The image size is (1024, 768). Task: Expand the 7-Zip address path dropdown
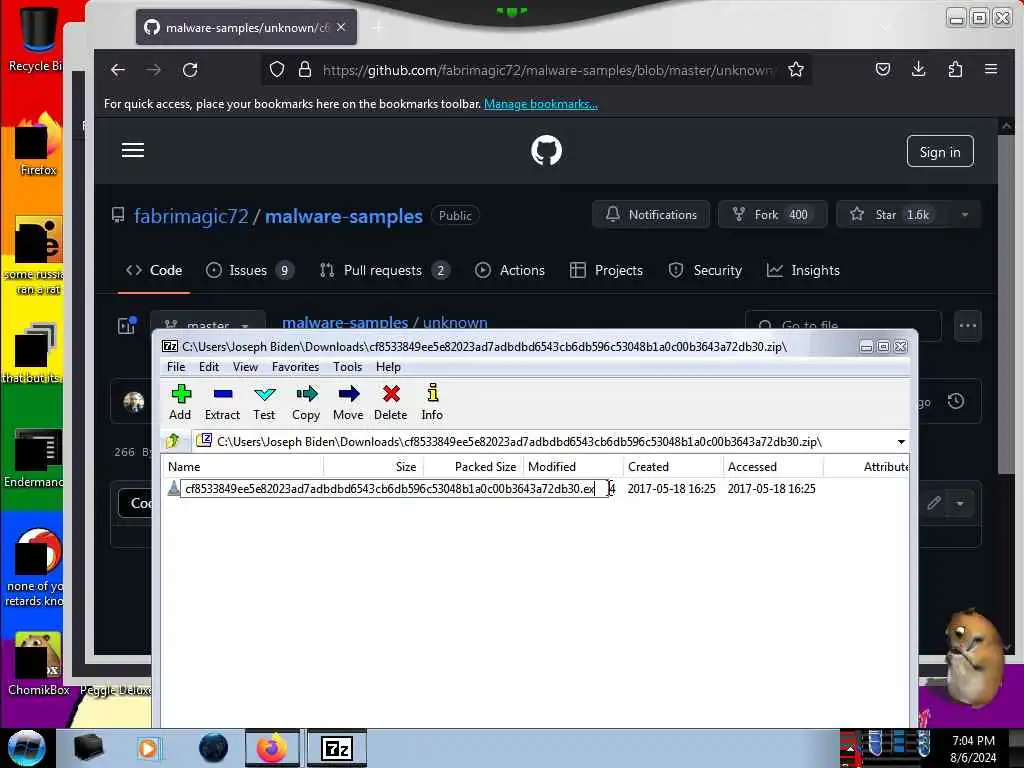901,442
